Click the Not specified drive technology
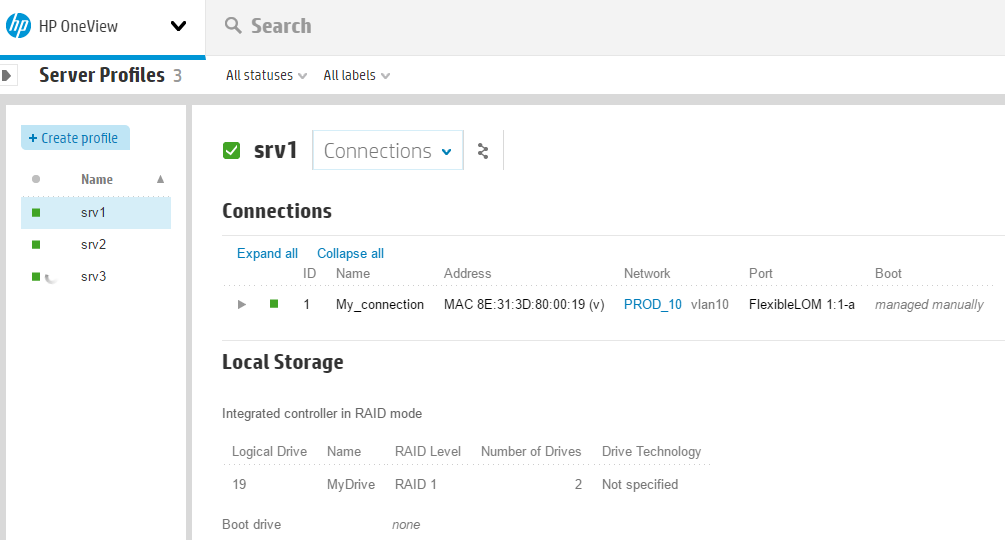 click(640, 484)
